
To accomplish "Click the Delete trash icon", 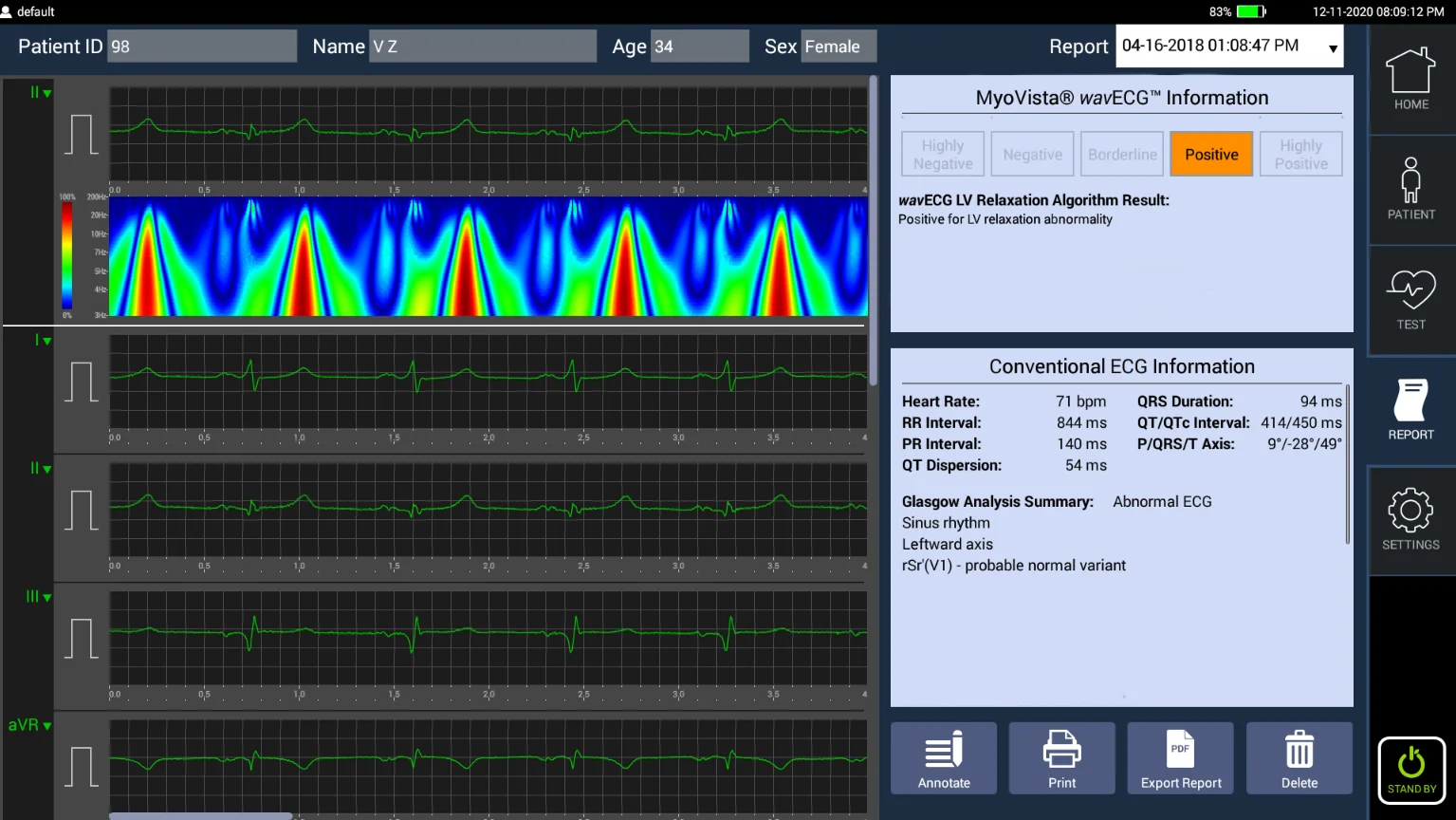I will point(1299,757).
